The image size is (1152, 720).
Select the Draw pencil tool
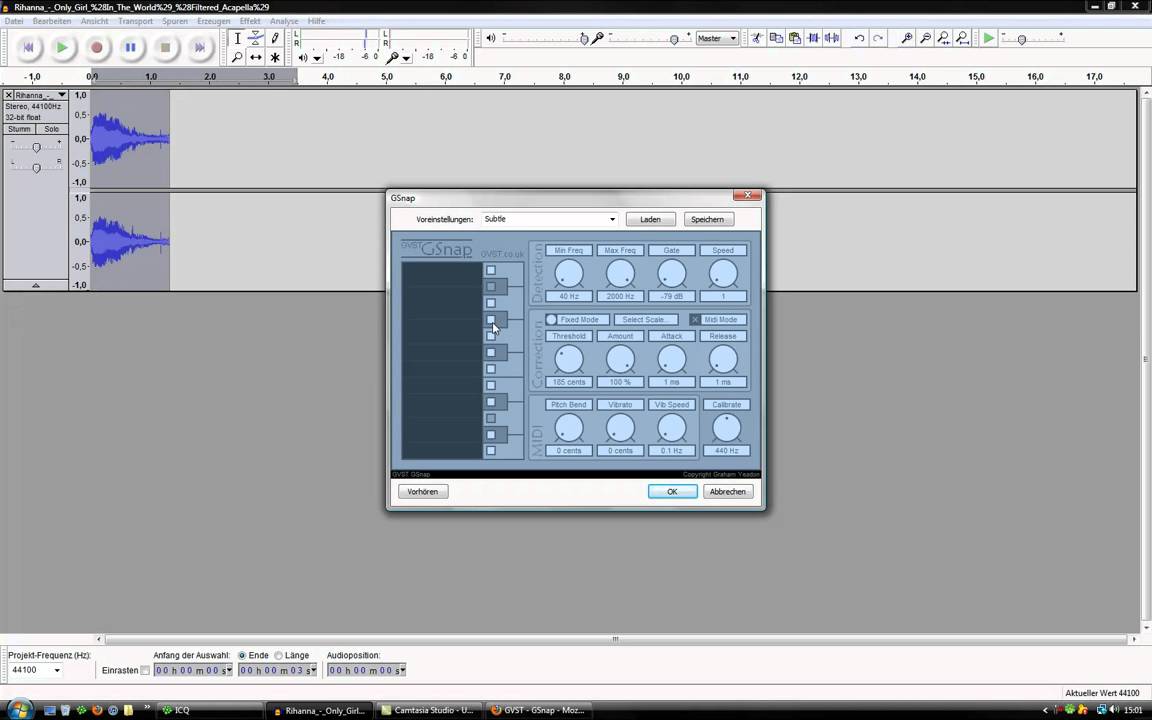pyautogui.click(x=275, y=38)
